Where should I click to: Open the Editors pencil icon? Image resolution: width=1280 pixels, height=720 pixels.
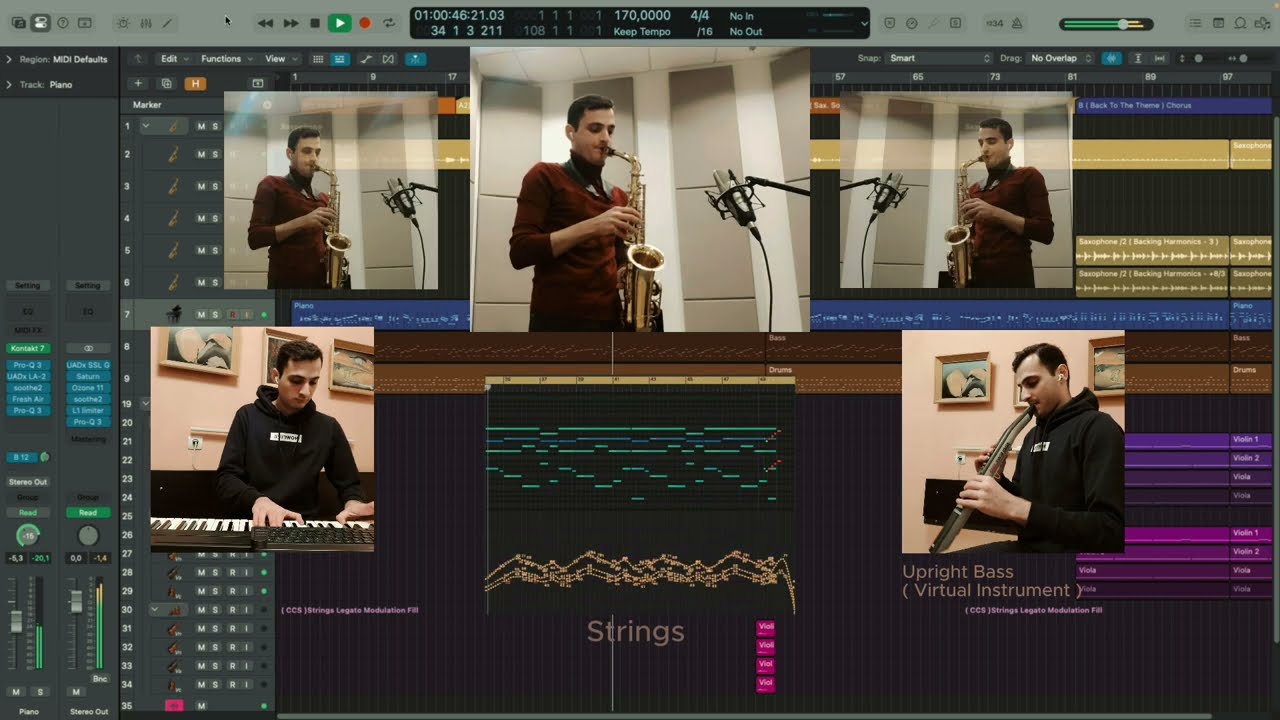168,23
